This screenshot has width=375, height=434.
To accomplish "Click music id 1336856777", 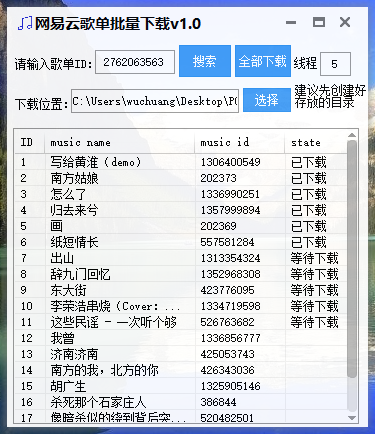I will click(x=230, y=338).
